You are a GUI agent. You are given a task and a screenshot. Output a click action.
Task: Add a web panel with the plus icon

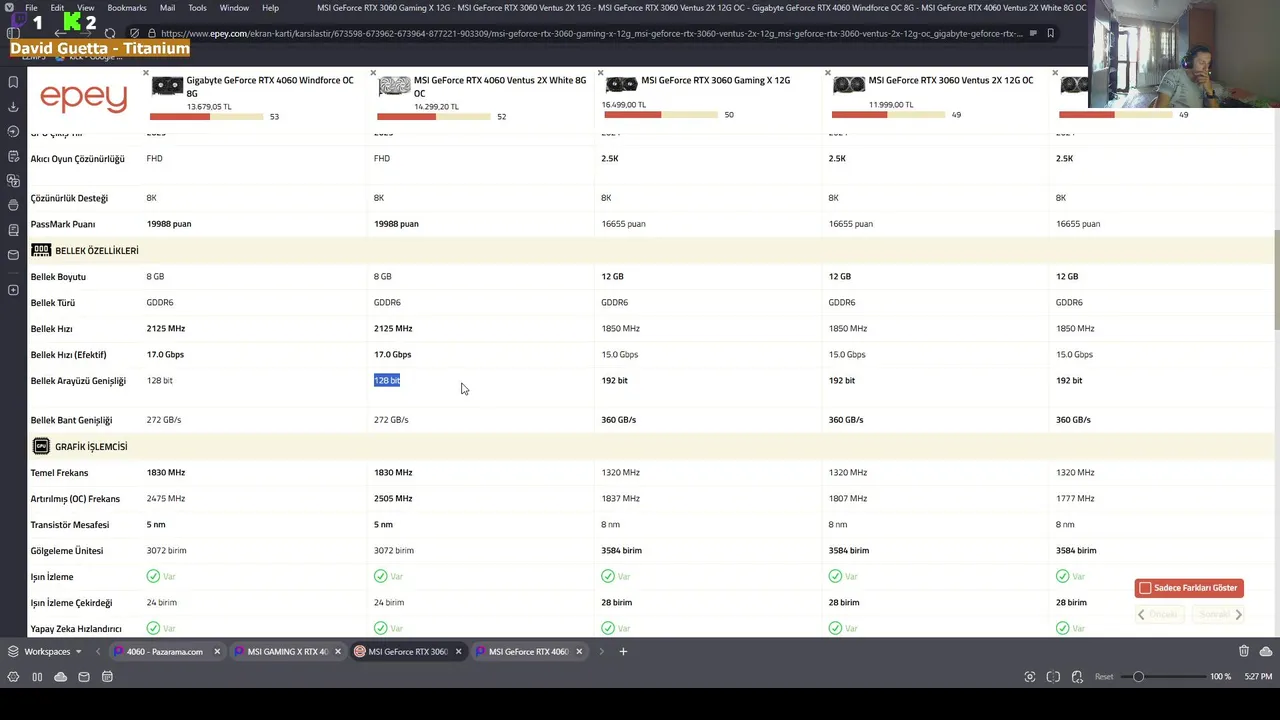[13, 290]
